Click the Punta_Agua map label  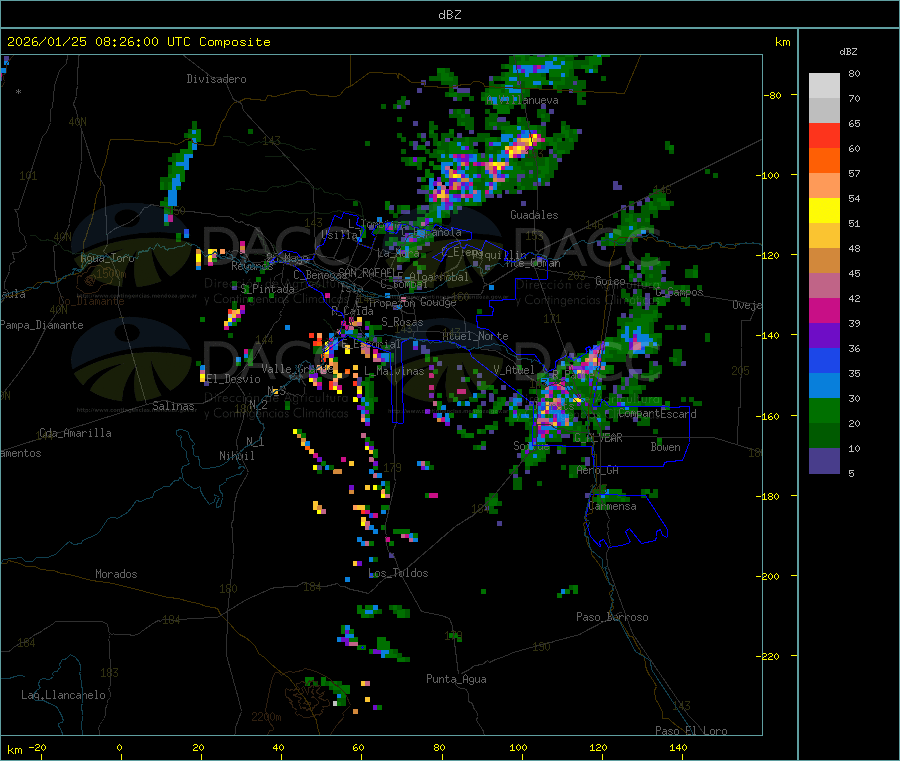click(x=456, y=680)
